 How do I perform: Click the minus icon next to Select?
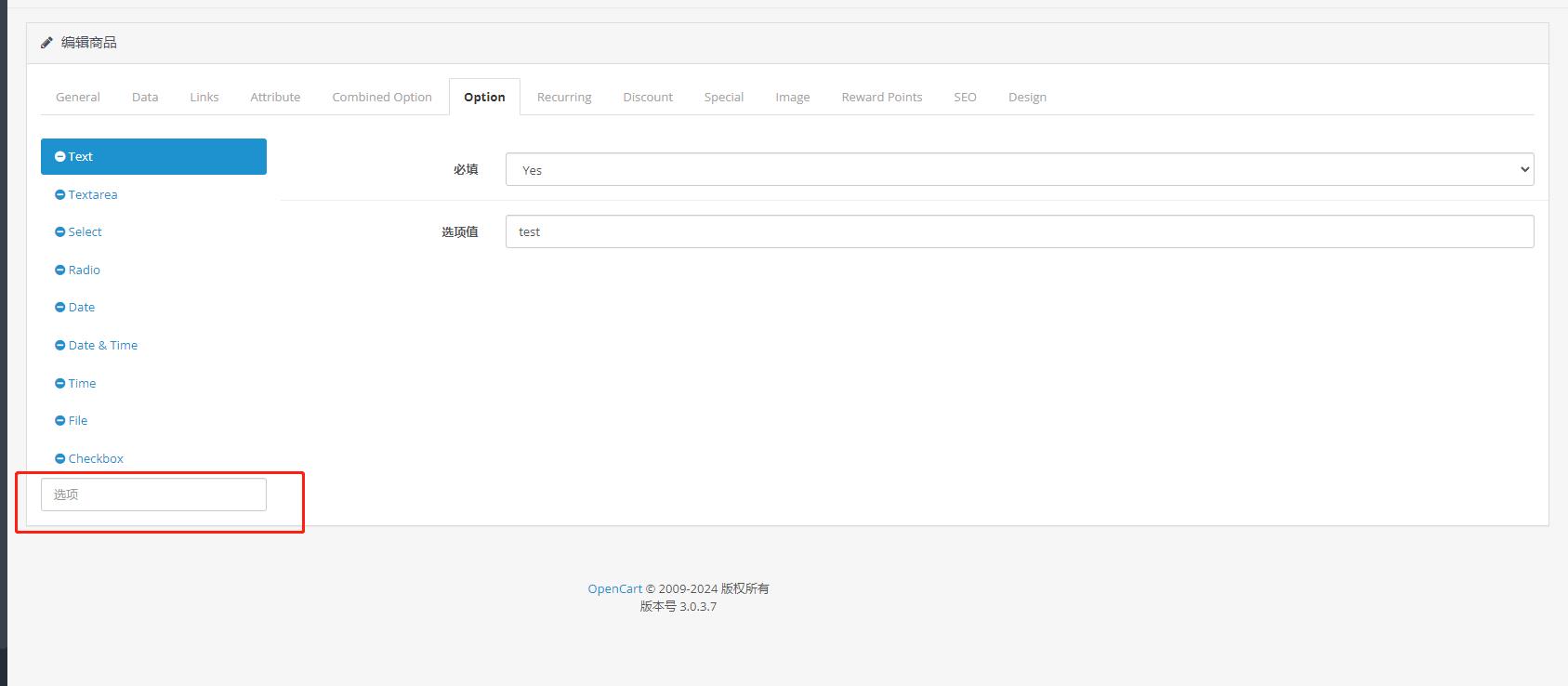[x=60, y=232]
